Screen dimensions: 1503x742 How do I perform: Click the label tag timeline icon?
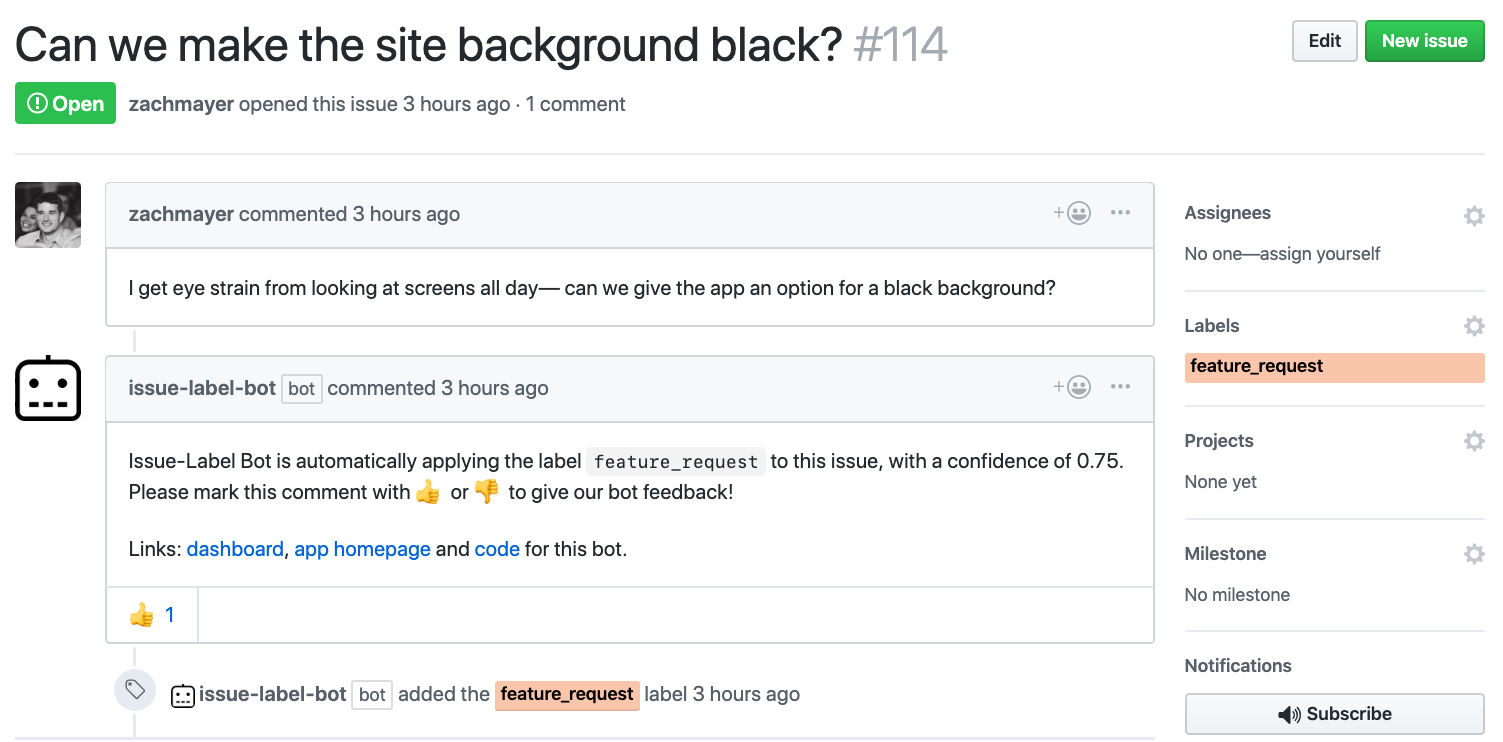tap(135, 690)
